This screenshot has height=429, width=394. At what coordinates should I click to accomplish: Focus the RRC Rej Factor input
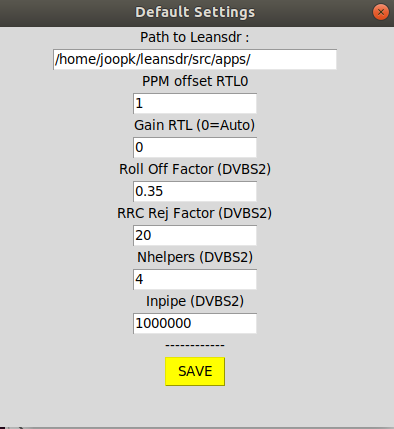point(195,235)
